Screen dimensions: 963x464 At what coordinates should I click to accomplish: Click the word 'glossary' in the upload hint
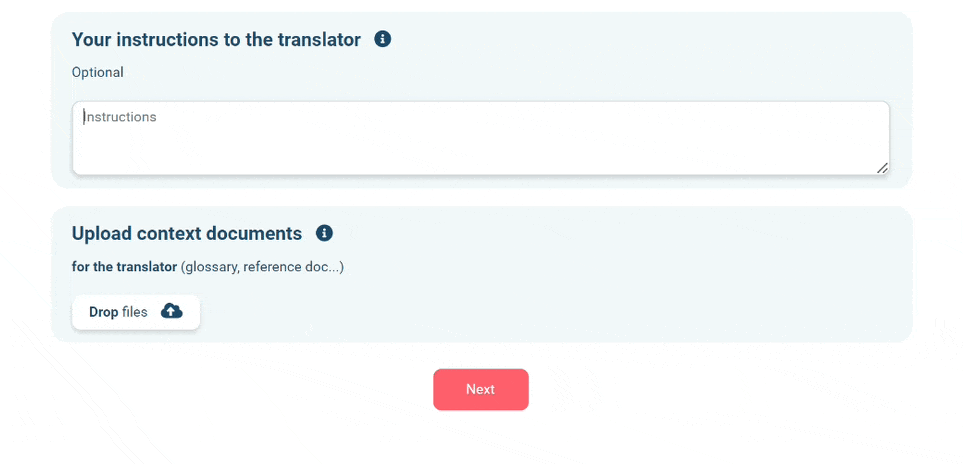209,268
